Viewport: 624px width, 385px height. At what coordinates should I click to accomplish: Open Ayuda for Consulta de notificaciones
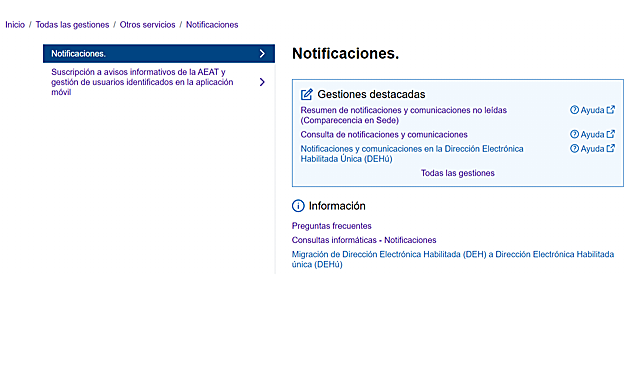point(592,135)
